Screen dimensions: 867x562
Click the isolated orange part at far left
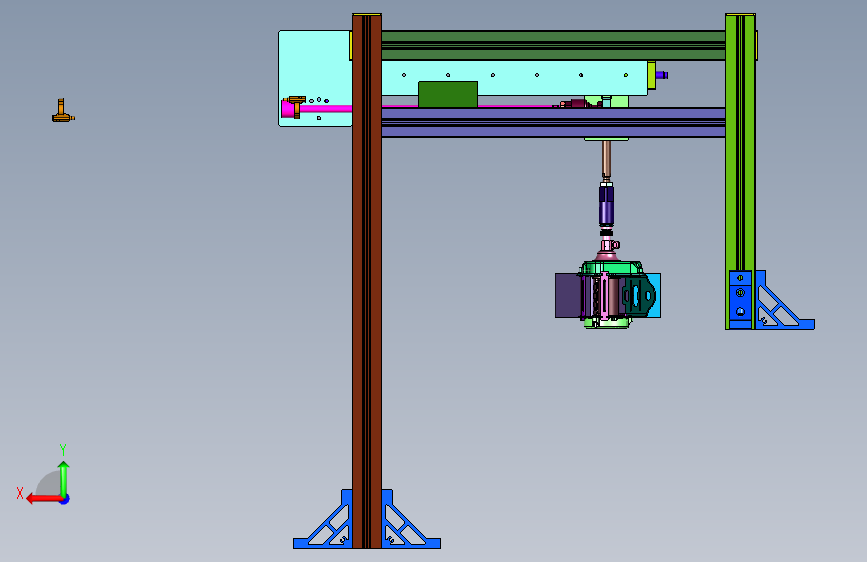click(x=62, y=111)
